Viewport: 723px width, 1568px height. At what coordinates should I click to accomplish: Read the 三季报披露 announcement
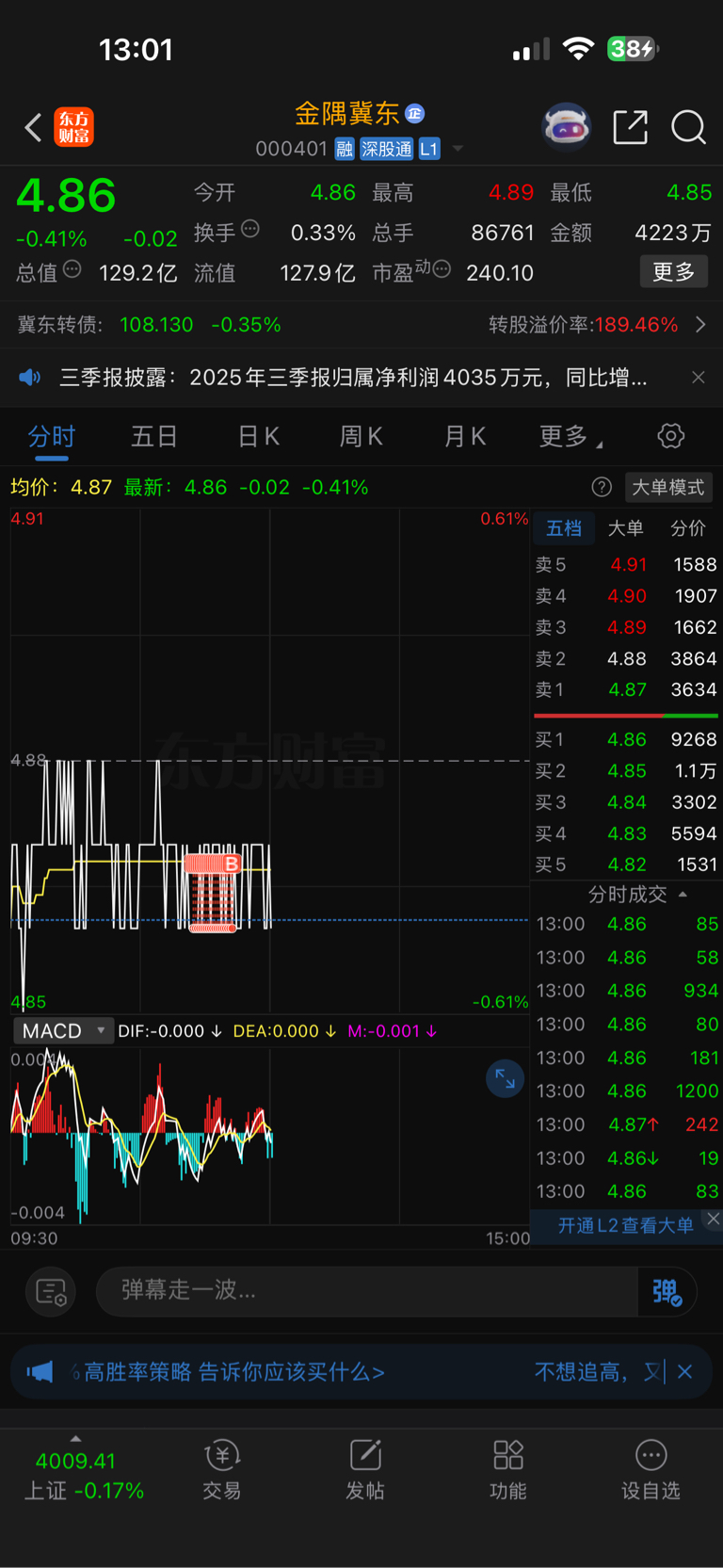coord(354,378)
